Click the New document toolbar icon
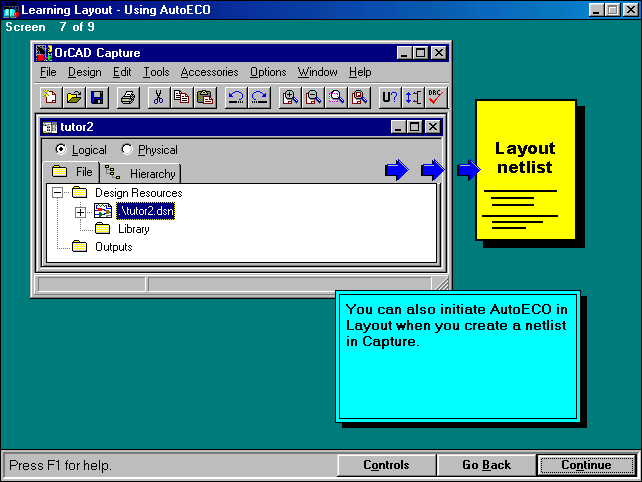642x482 pixels. tap(50, 97)
